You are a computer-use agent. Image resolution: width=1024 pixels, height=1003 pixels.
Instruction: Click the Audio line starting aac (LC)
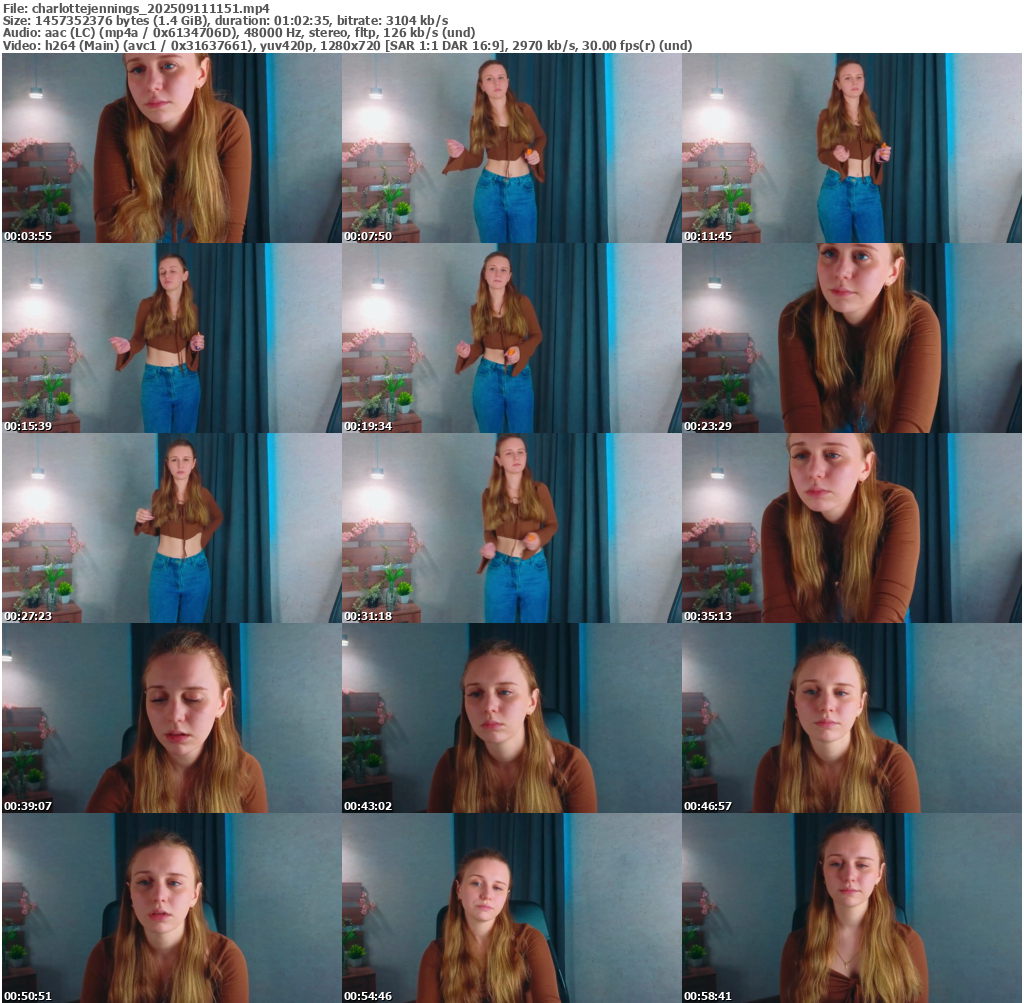tap(239, 33)
